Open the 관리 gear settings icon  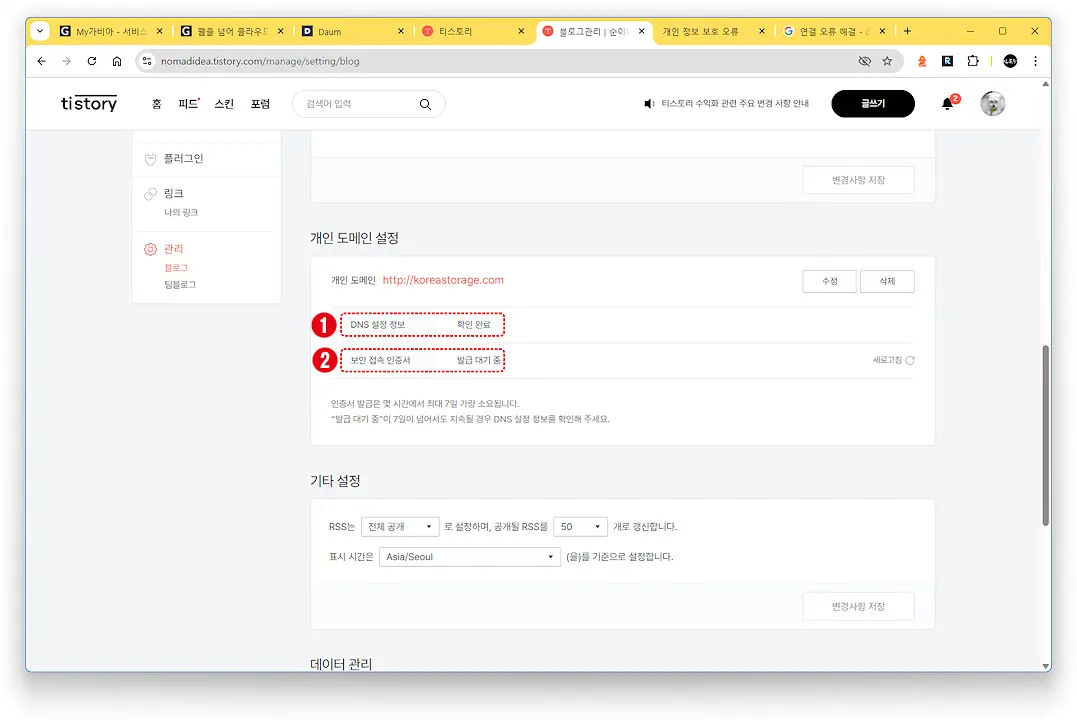coord(152,248)
